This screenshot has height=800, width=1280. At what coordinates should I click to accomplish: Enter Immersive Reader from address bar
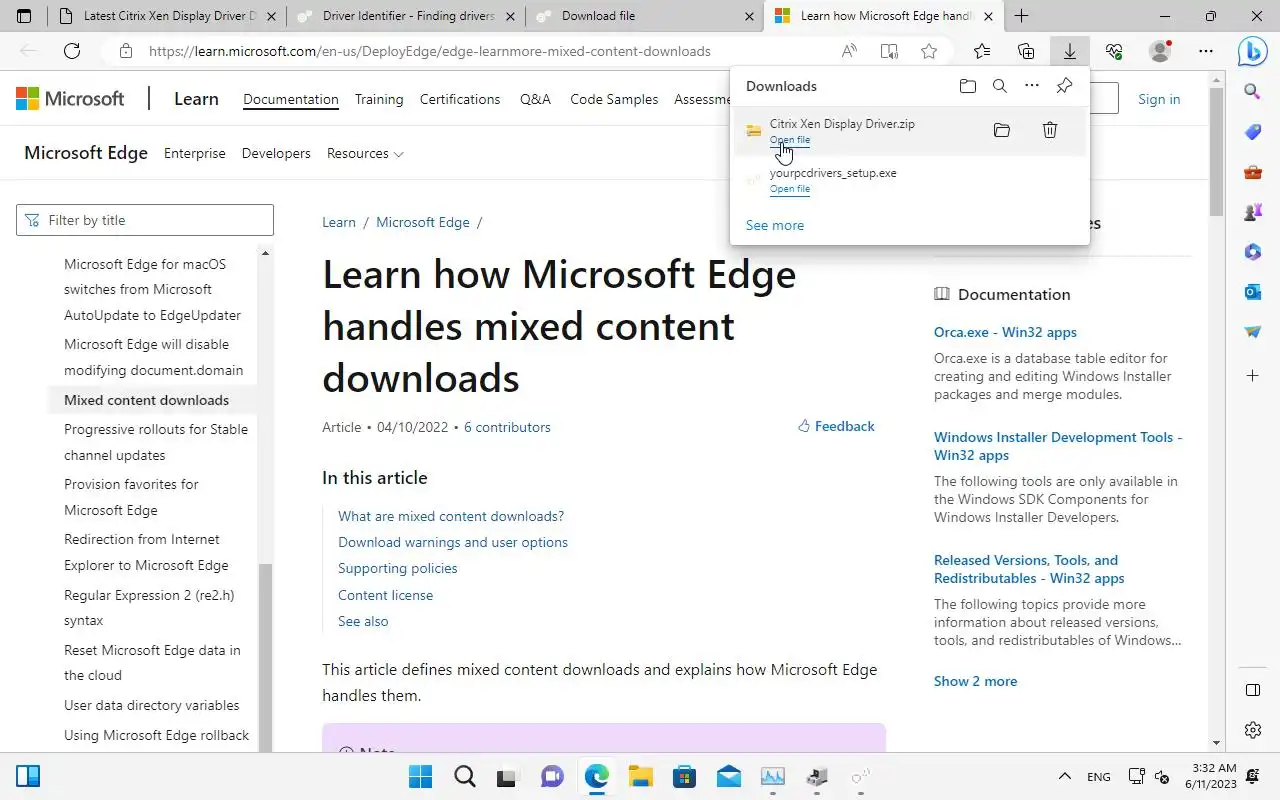click(x=889, y=51)
